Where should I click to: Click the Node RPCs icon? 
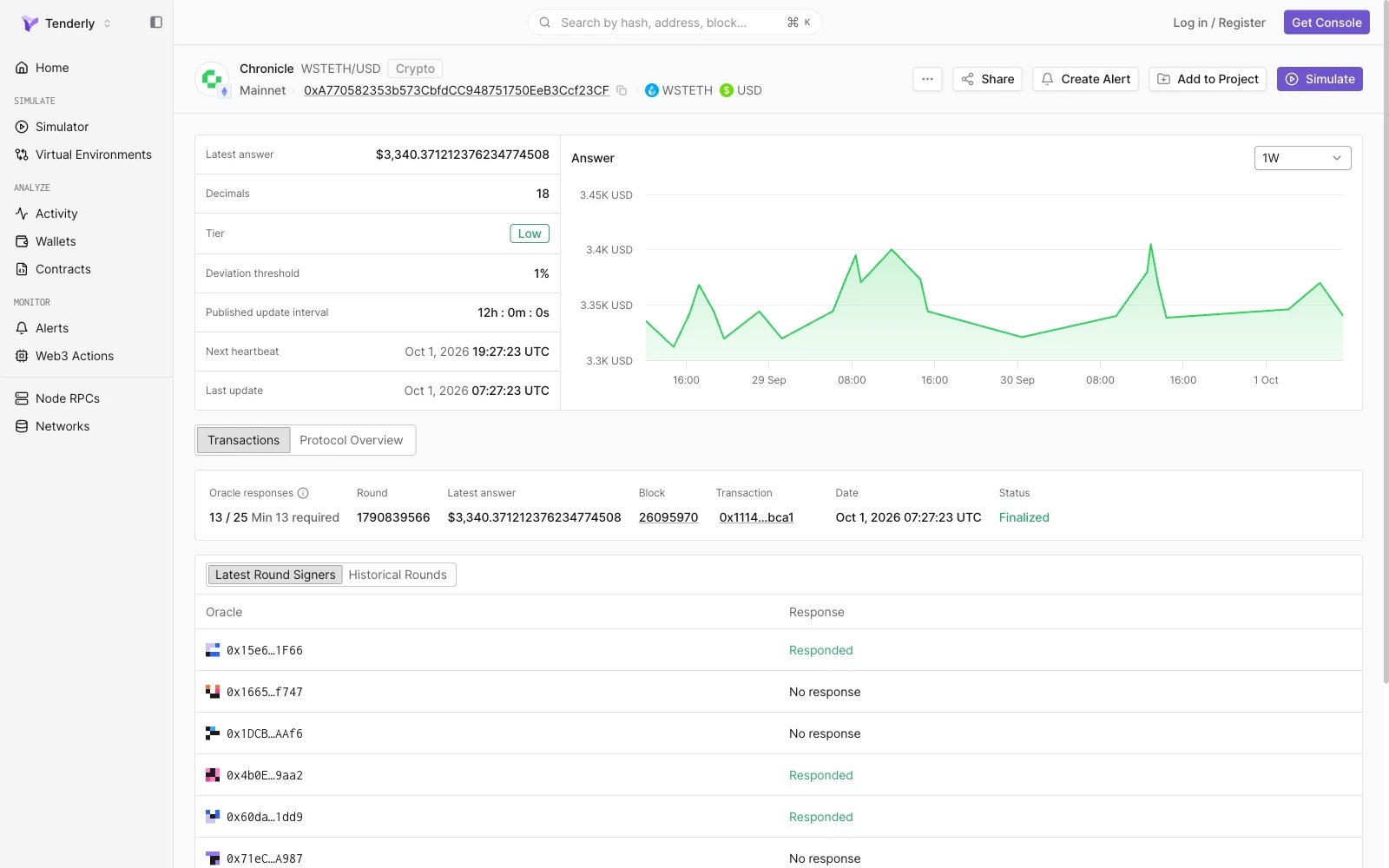[x=22, y=398]
